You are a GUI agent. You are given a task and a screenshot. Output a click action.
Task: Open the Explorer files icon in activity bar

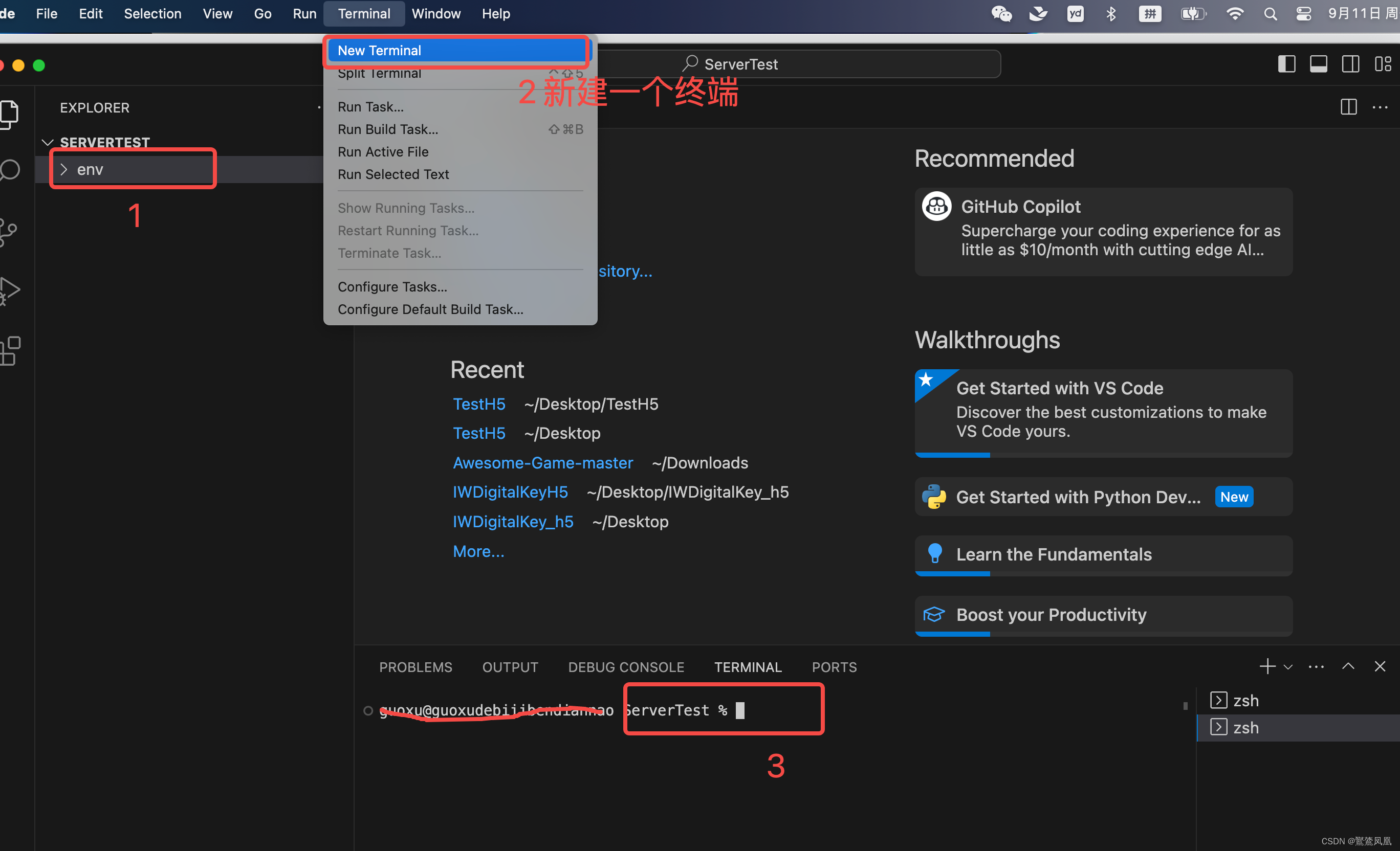[x=9, y=114]
